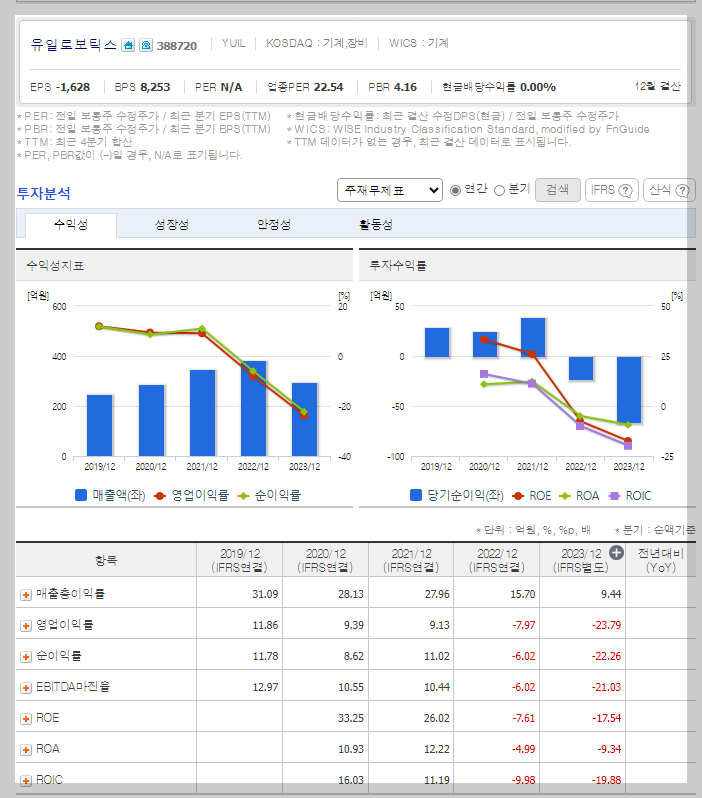The width and height of the screenshot is (702, 798).
Task: Expand the ROA row
Action: 26,750
